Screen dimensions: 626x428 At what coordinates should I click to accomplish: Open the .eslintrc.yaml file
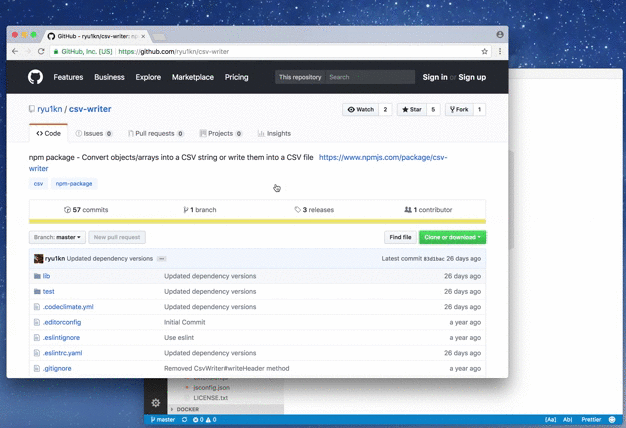[63, 353]
